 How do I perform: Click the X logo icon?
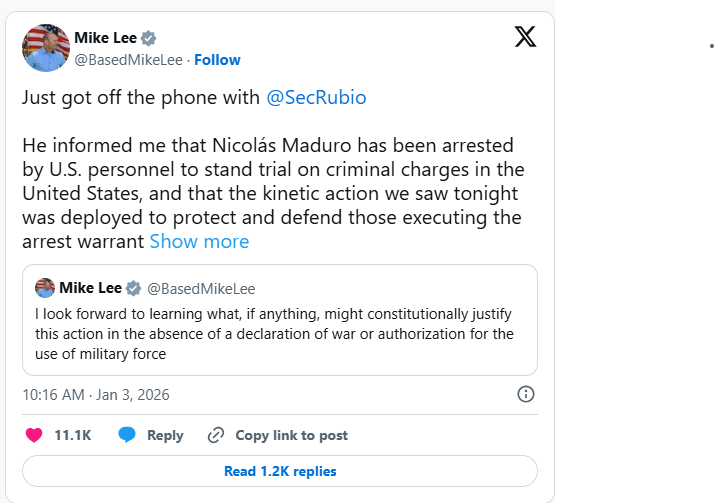525,37
